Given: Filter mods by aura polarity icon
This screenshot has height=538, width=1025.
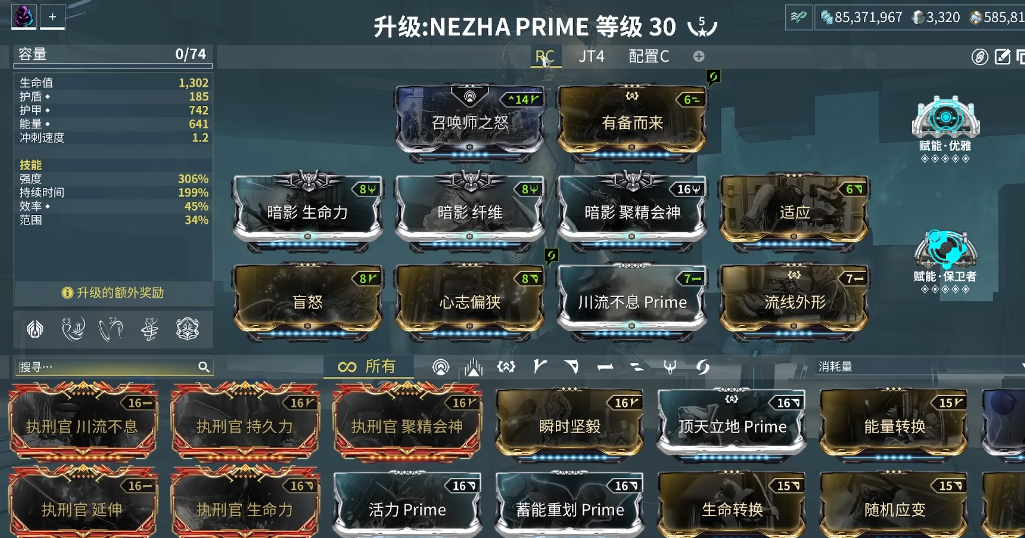Looking at the screenshot, I should coord(441,367).
